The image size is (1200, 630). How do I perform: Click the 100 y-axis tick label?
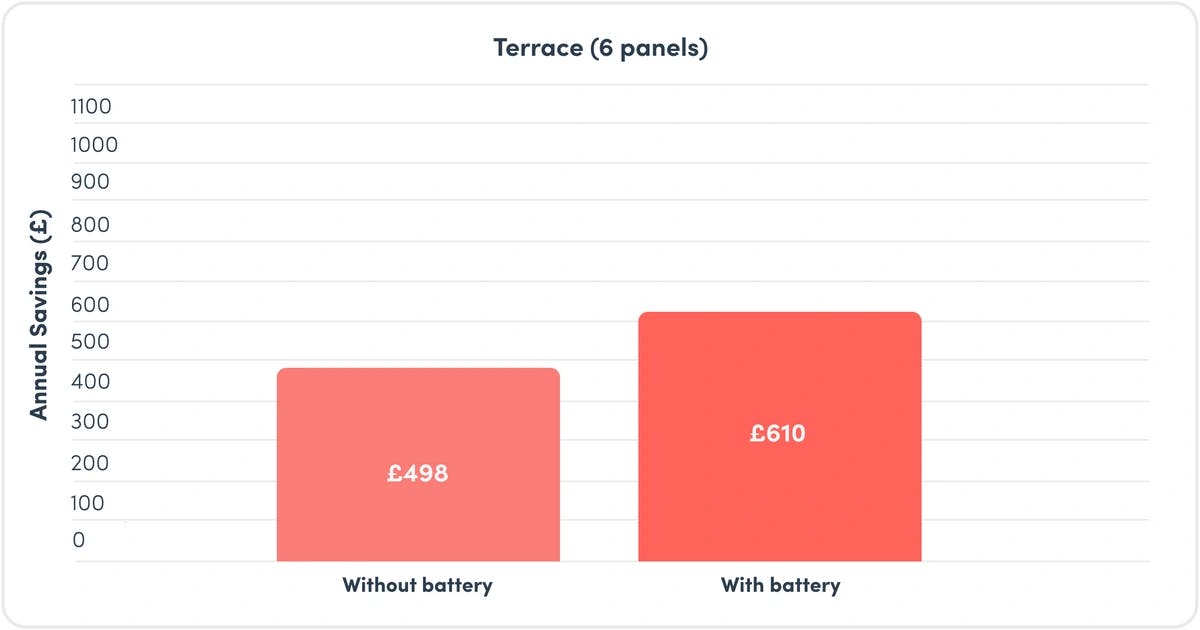tap(89, 503)
